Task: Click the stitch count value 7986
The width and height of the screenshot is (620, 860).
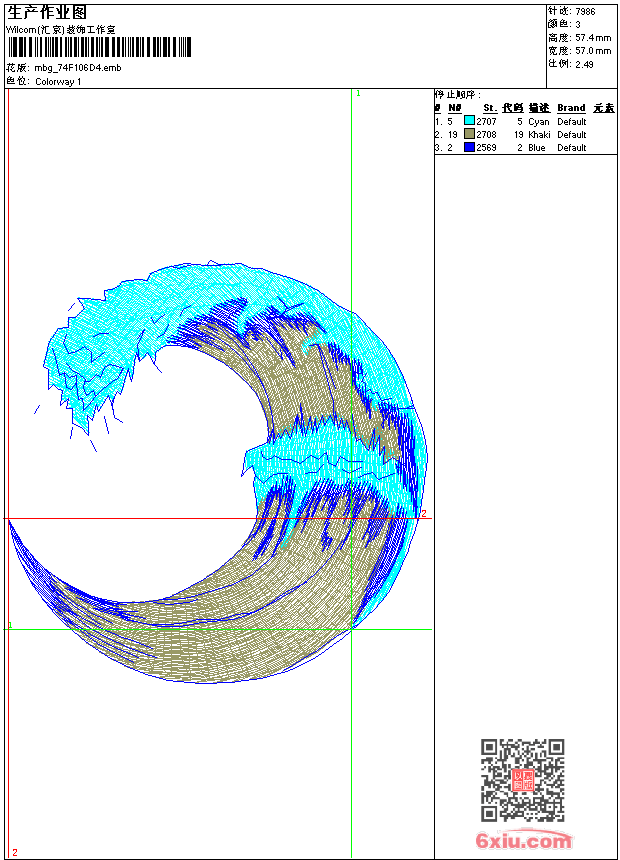Action: coord(585,12)
